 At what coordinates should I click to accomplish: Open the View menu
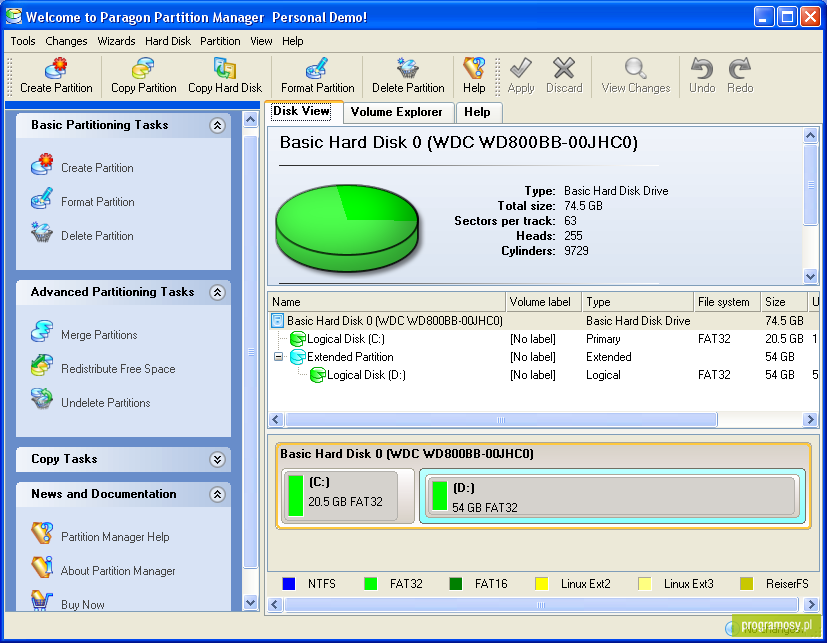tap(261, 41)
